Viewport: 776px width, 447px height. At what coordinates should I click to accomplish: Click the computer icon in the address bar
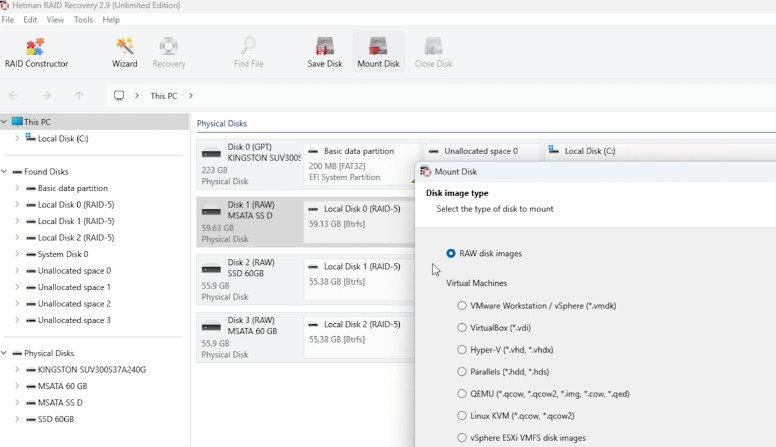119,96
